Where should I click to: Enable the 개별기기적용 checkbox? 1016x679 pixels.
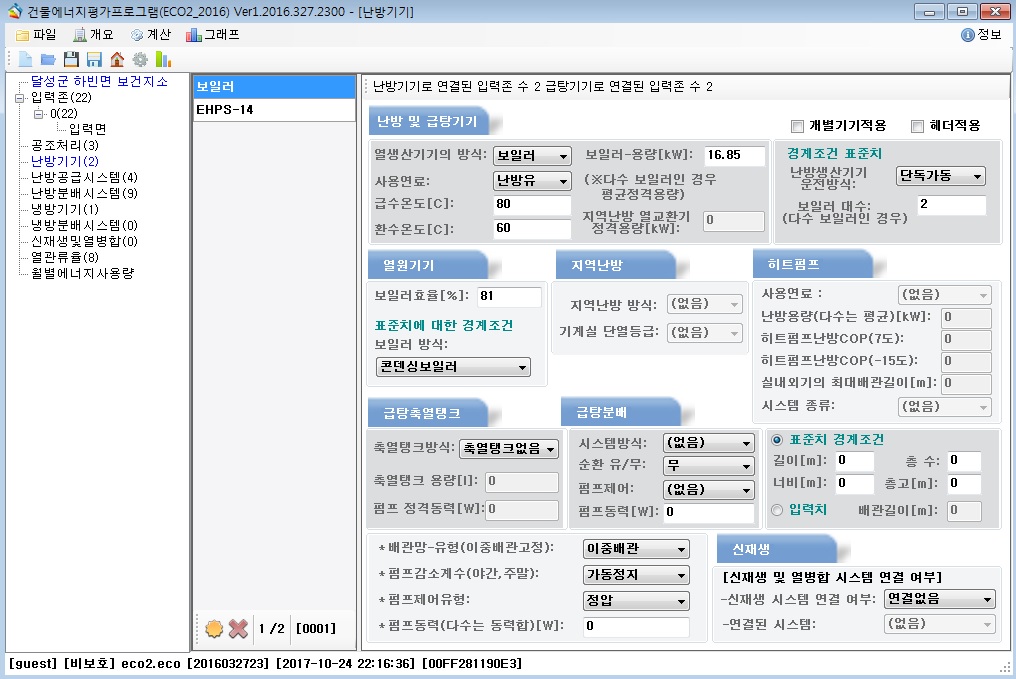(x=797, y=126)
